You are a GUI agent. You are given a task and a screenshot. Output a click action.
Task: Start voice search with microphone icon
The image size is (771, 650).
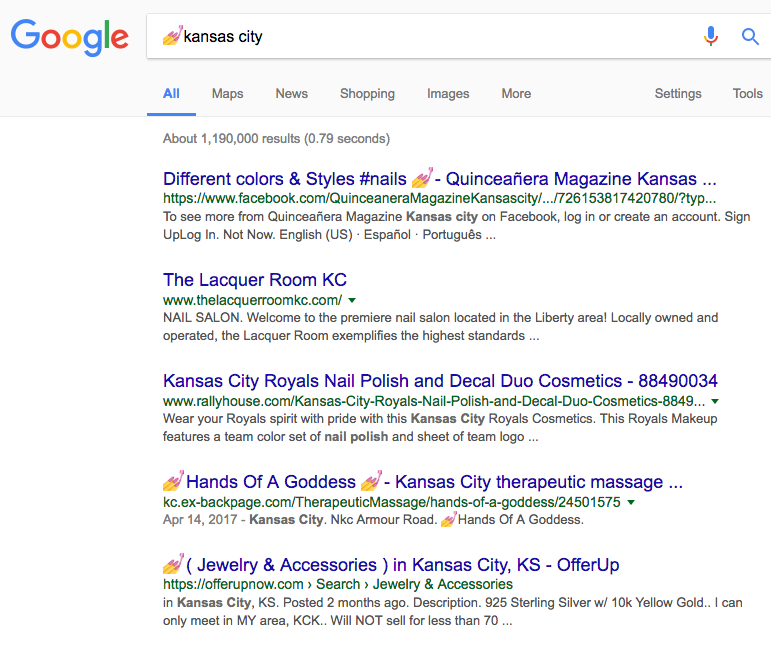click(711, 36)
